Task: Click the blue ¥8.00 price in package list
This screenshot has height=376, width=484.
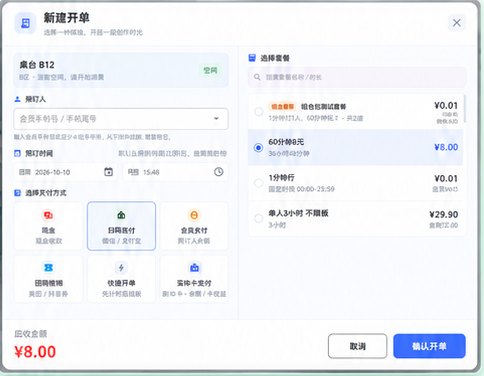Action: (446, 147)
